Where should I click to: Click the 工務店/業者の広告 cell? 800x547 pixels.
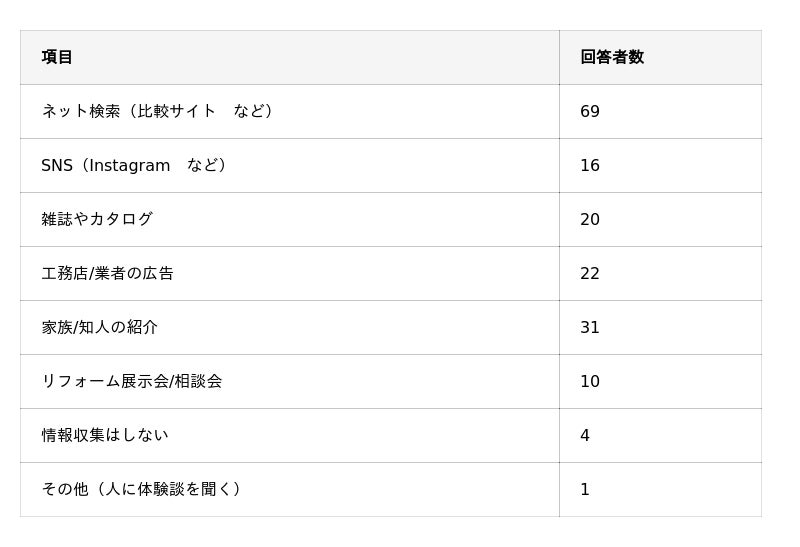107,273
